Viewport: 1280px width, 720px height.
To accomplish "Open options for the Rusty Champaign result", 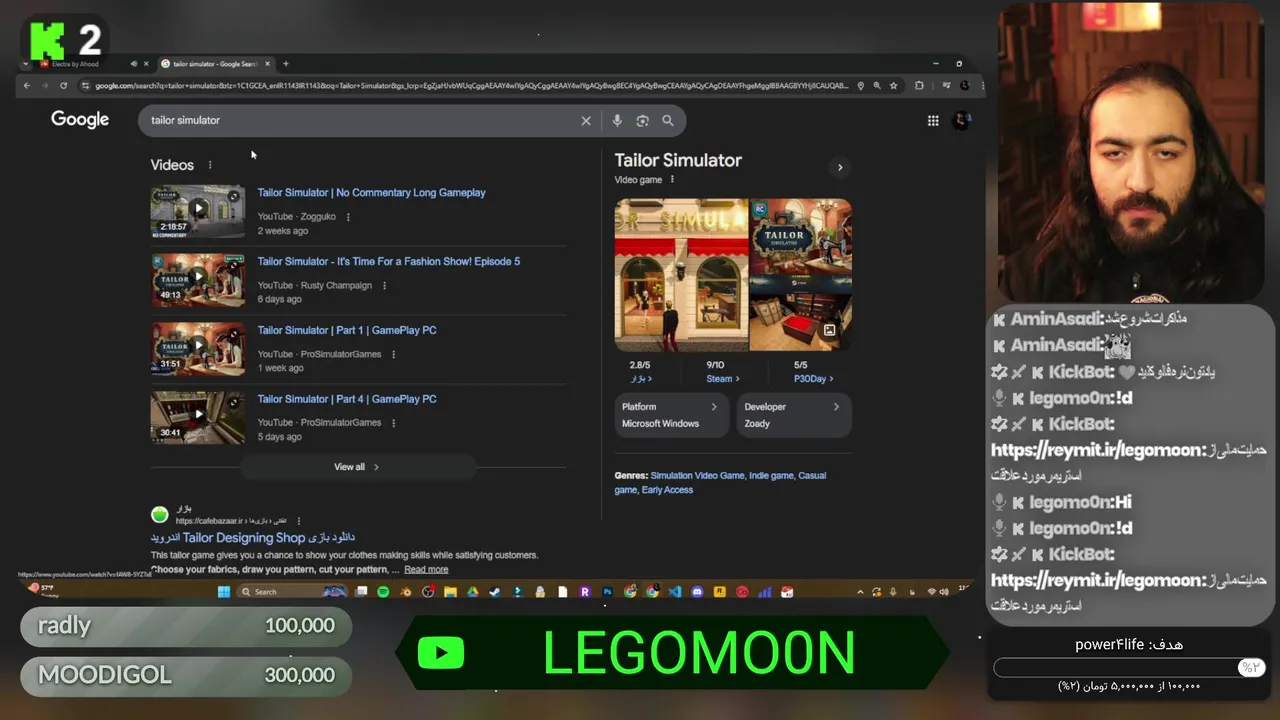I will [x=384, y=286].
